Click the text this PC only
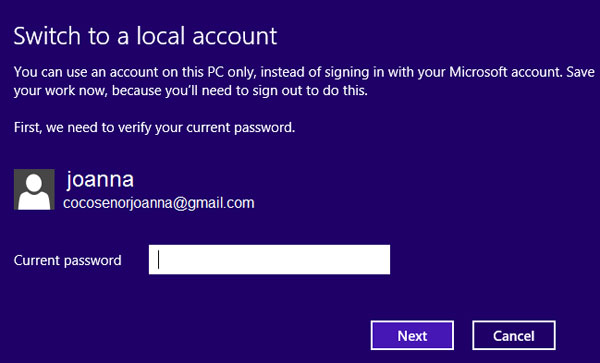600x363 pixels. pos(219,72)
